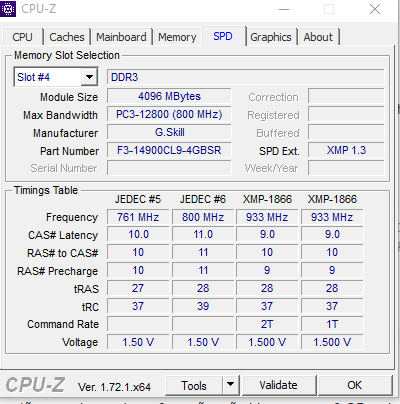Click the JEDEC #6 column header

click(x=203, y=199)
